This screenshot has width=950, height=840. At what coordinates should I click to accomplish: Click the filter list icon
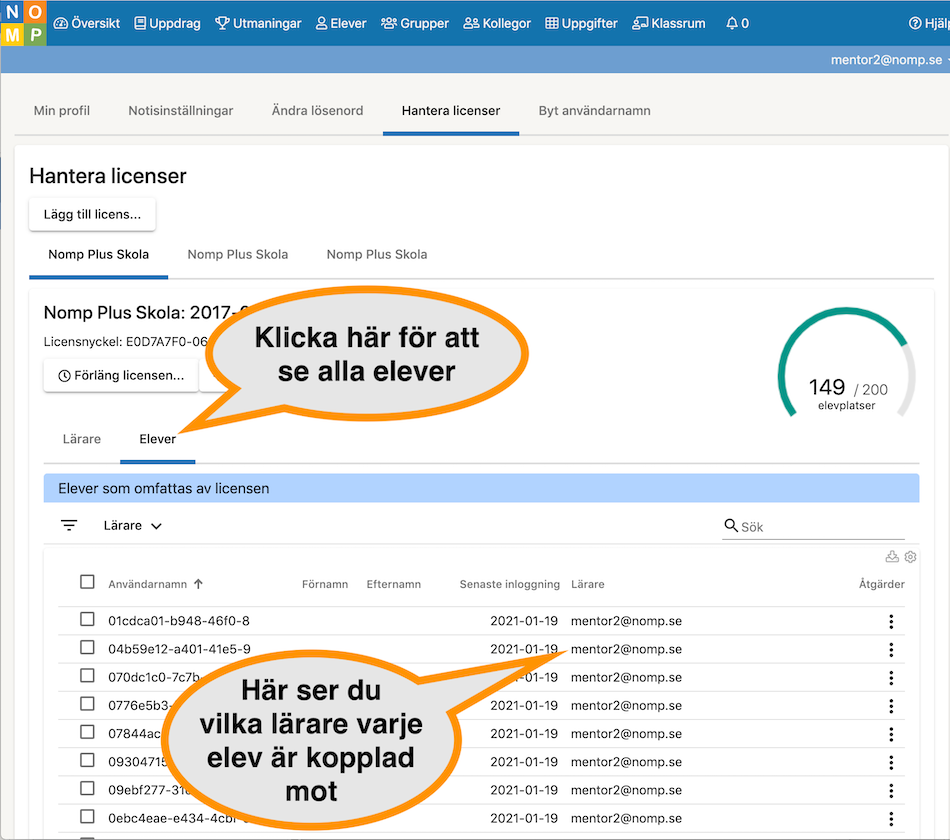point(69,525)
